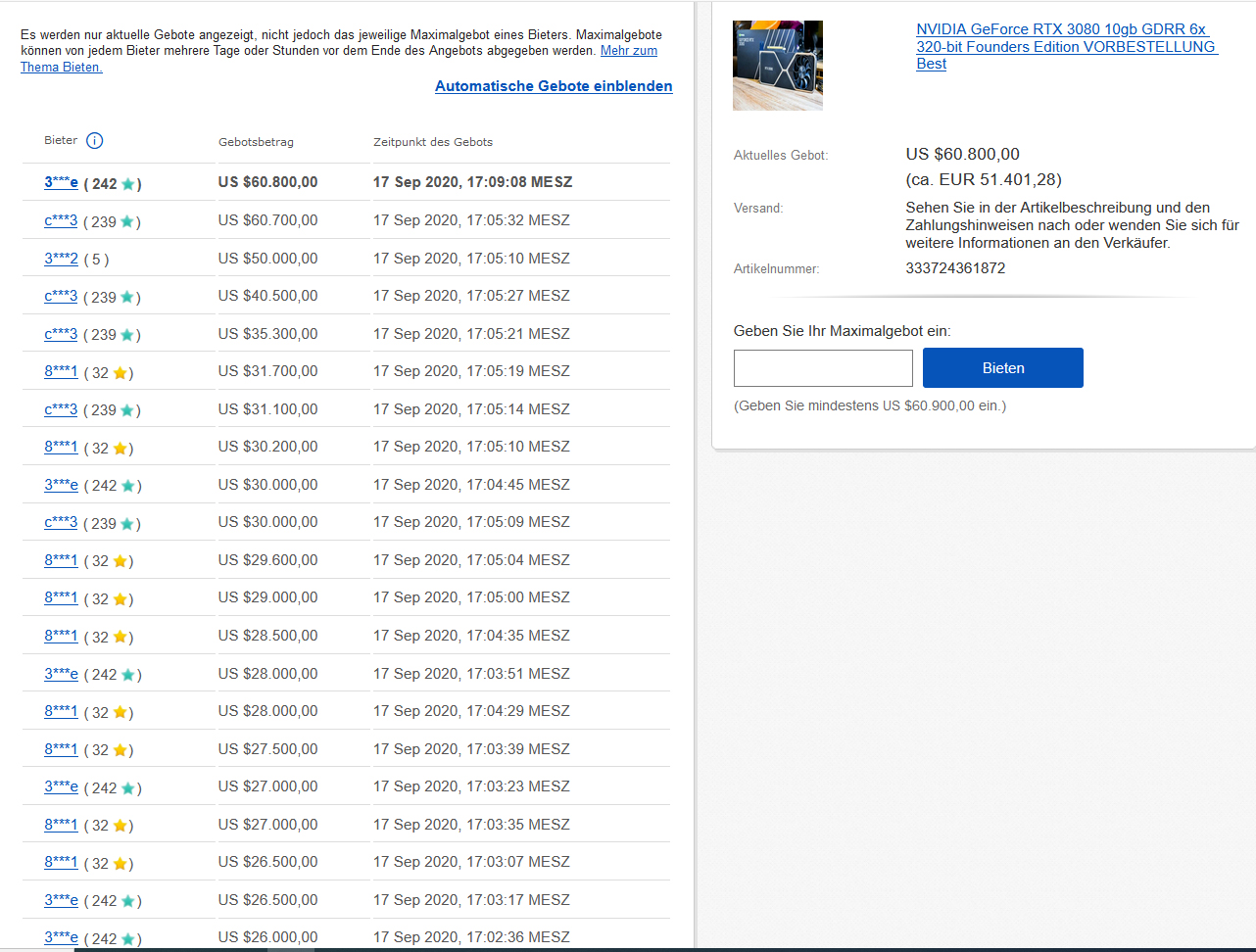Click the teal star in the 17:05:09 bid row
This screenshot has width=1256, height=952.
pos(126,524)
